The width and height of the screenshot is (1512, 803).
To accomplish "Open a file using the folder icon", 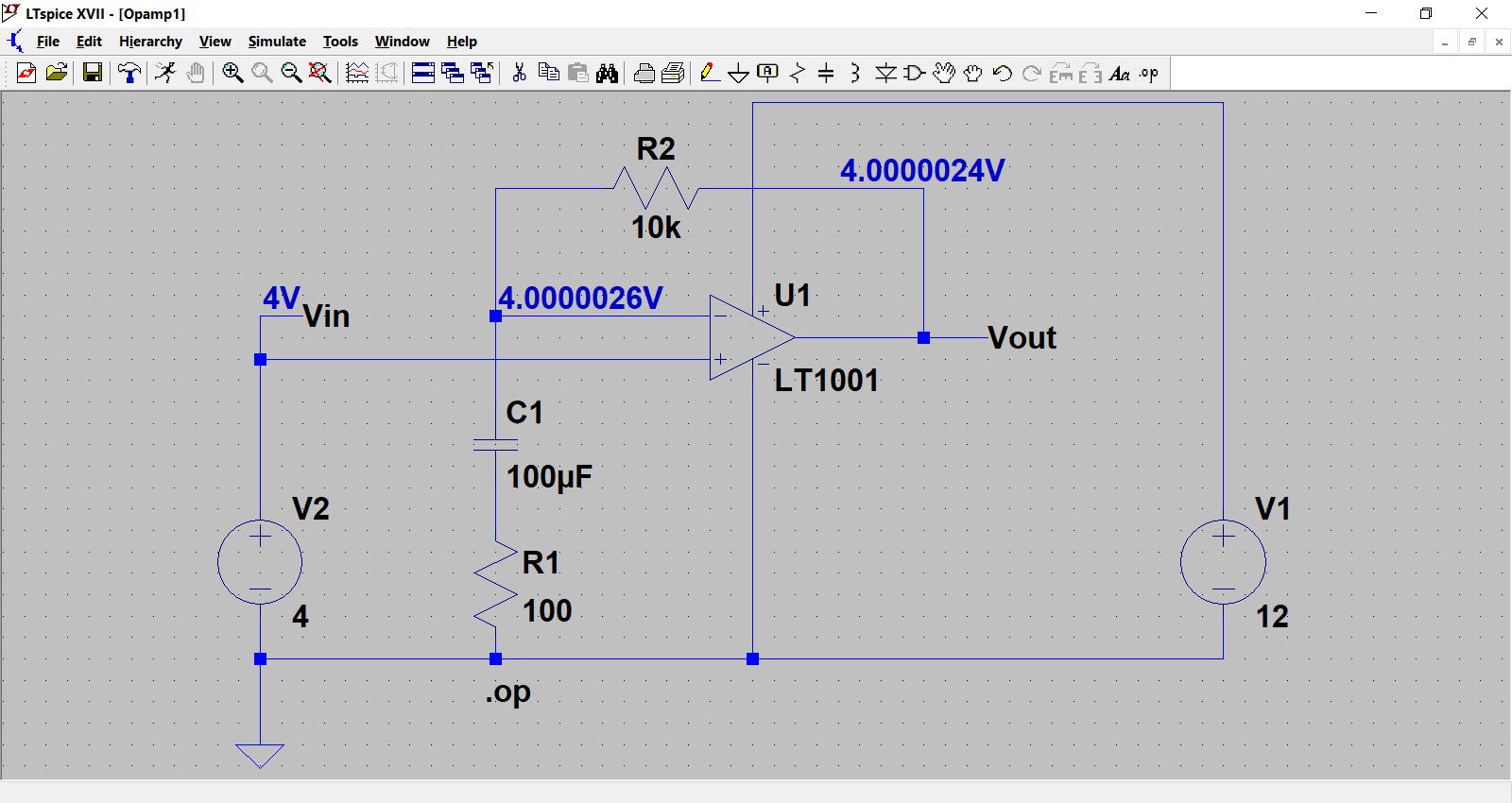I will coord(57,73).
